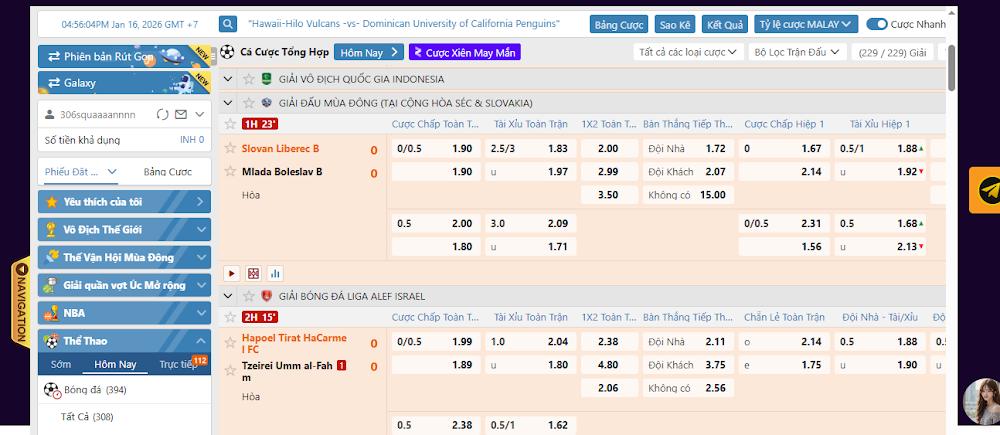Open statistics bar chart icon
This screenshot has width=1000, height=435.
(x=275, y=273)
